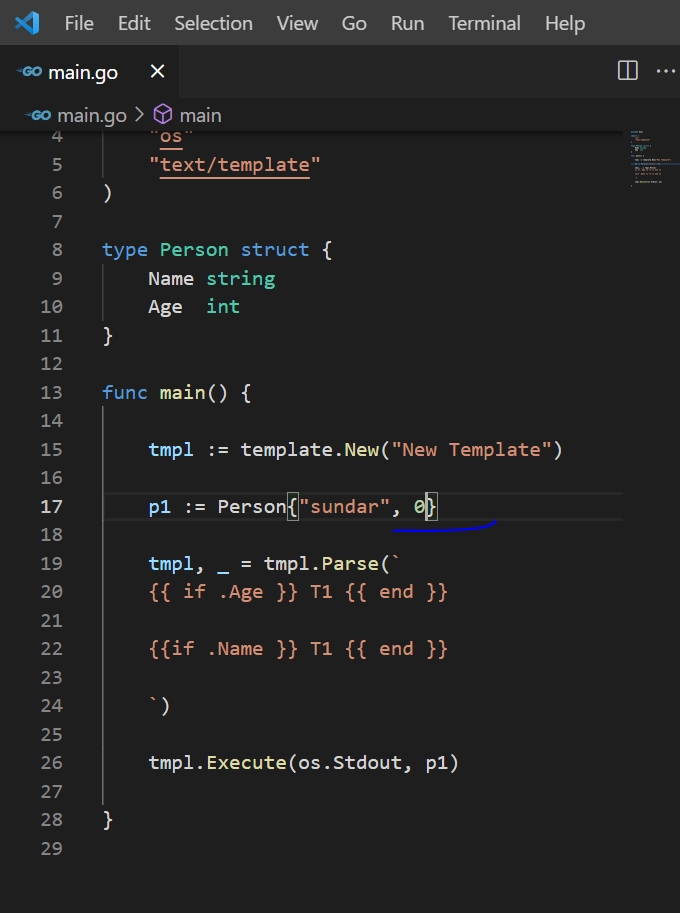Click line number 13 in gutter
This screenshot has height=913, width=680.
[51, 392]
